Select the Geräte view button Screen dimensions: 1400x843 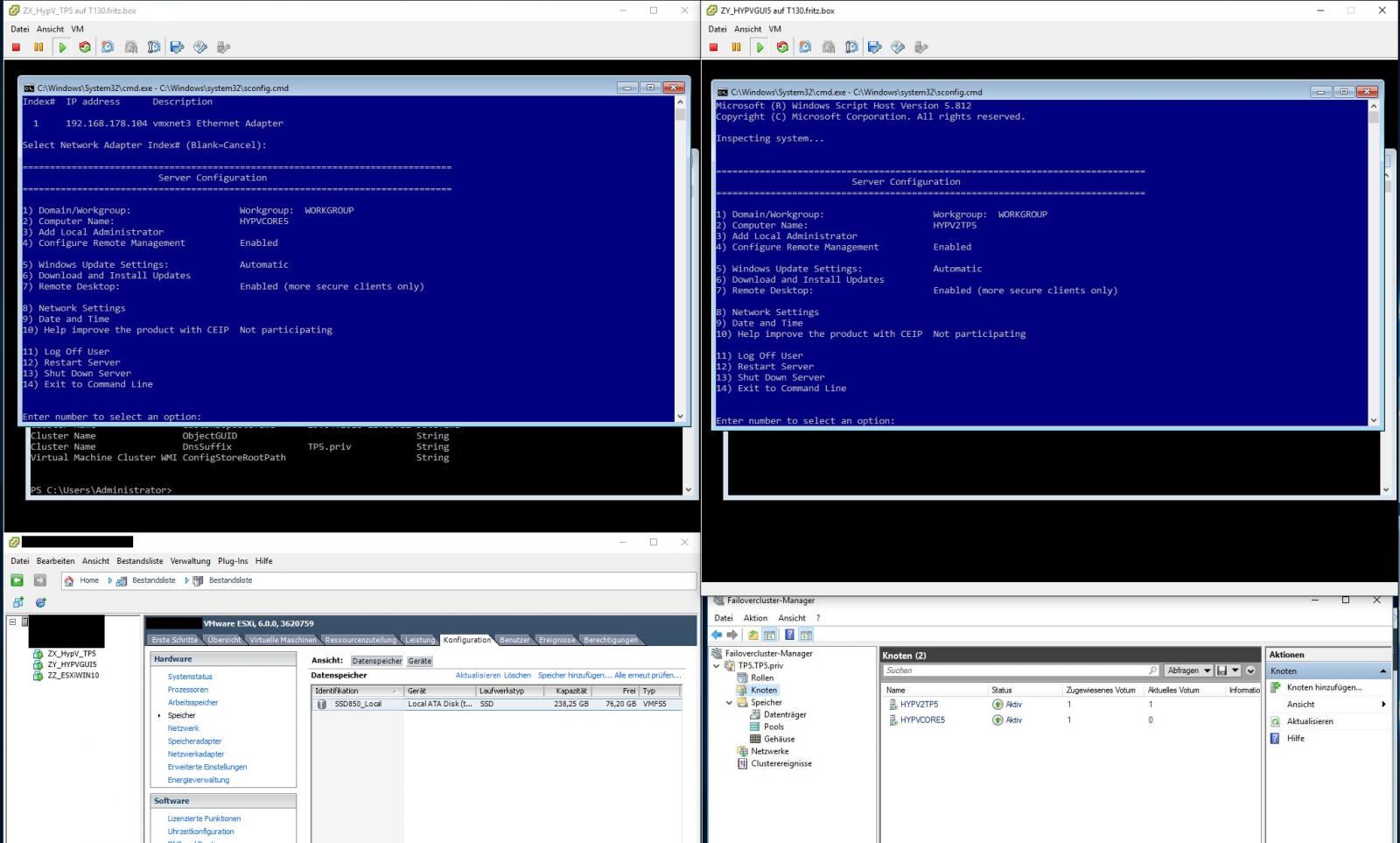420,661
